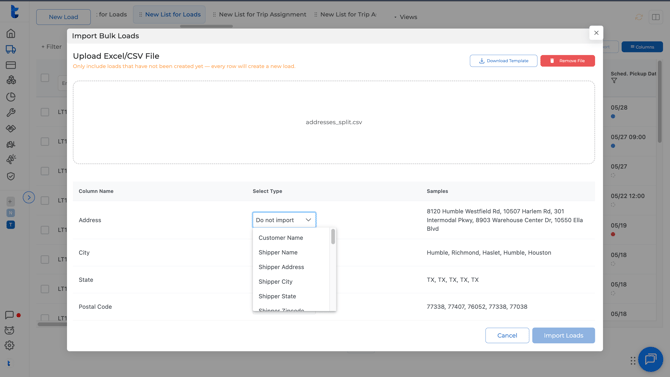Click the drag-handle dots near chat bubble
The height and width of the screenshot is (377, 670).
coord(633,361)
